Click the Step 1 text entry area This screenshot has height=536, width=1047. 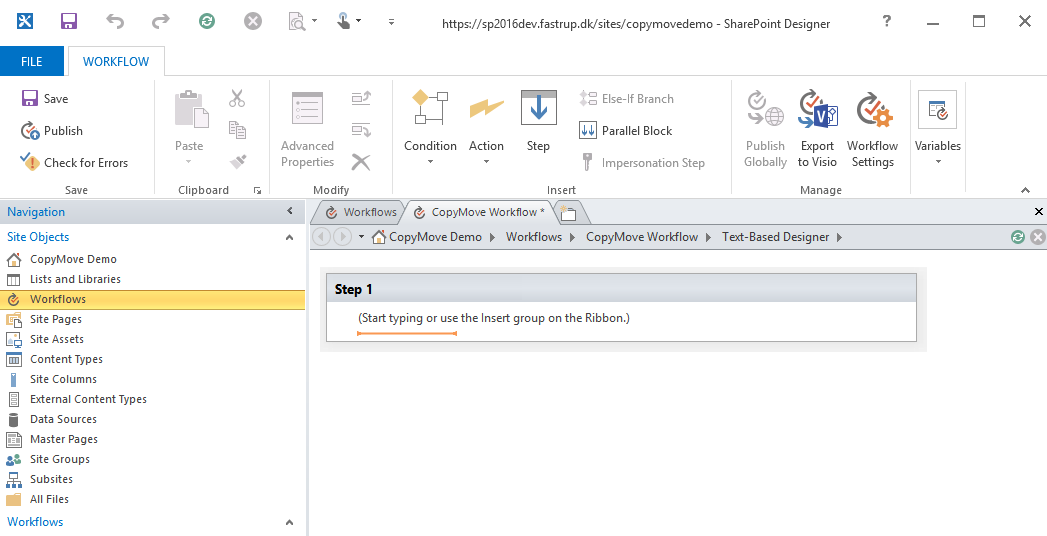pyautogui.click(x=494, y=319)
